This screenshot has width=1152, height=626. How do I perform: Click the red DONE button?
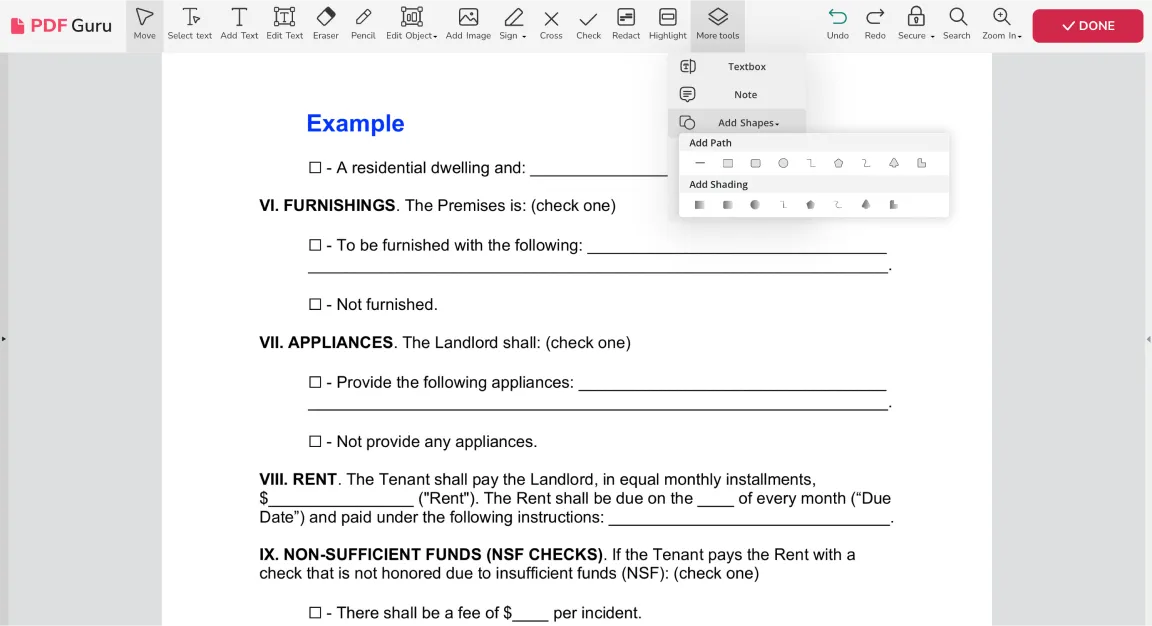click(1087, 26)
